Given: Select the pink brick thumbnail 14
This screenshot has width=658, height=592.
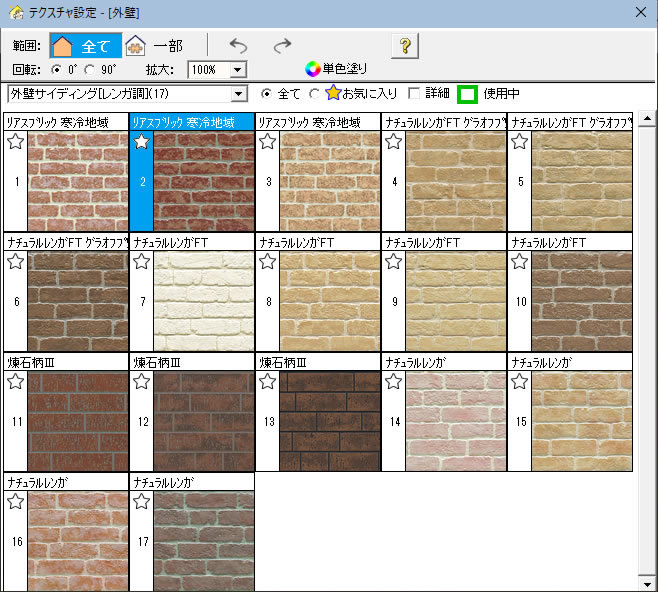Looking at the screenshot, I should tap(456, 421).
